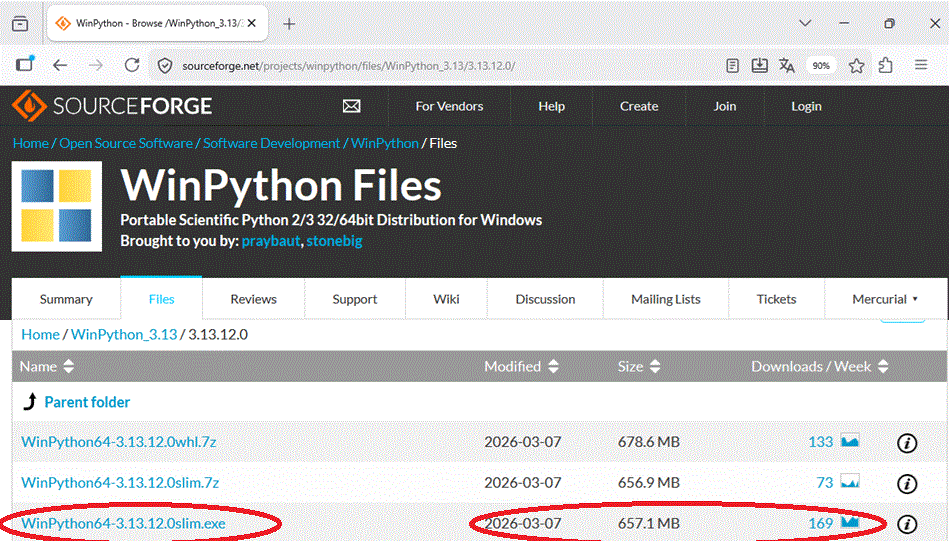949x543 pixels.
Task: Sort by Downloads / Week
Action: 819,366
